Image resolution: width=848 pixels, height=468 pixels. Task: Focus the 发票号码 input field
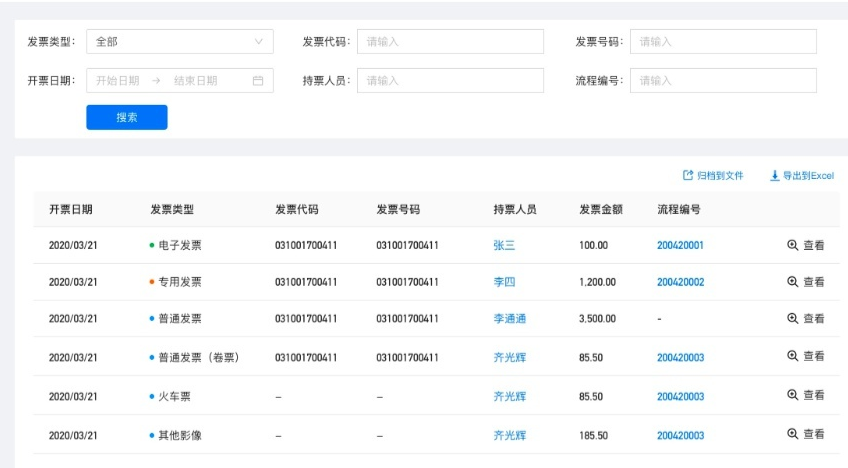click(x=723, y=42)
